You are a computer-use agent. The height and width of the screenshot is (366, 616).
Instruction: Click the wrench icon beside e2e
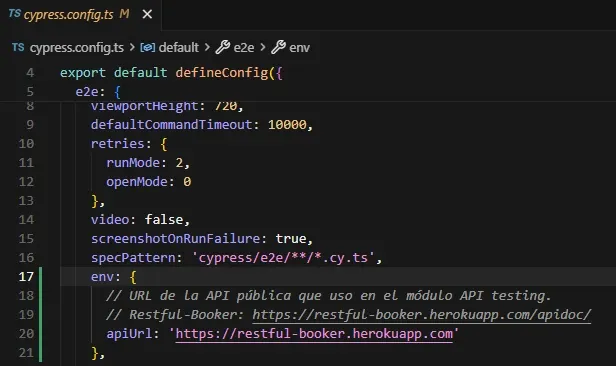[x=223, y=47]
